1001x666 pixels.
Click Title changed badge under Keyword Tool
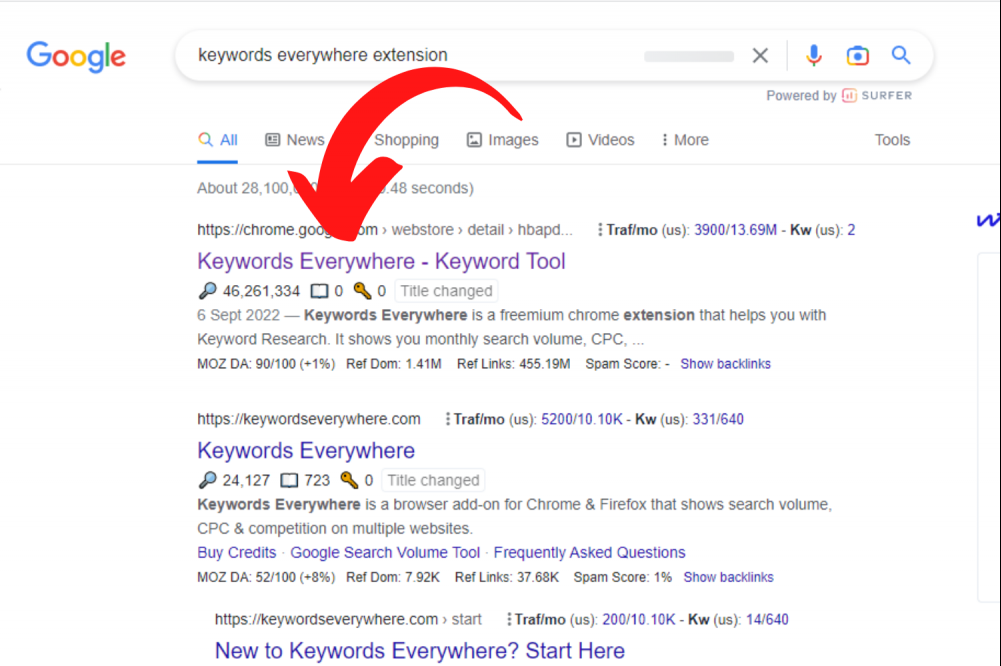coord(446,291)
